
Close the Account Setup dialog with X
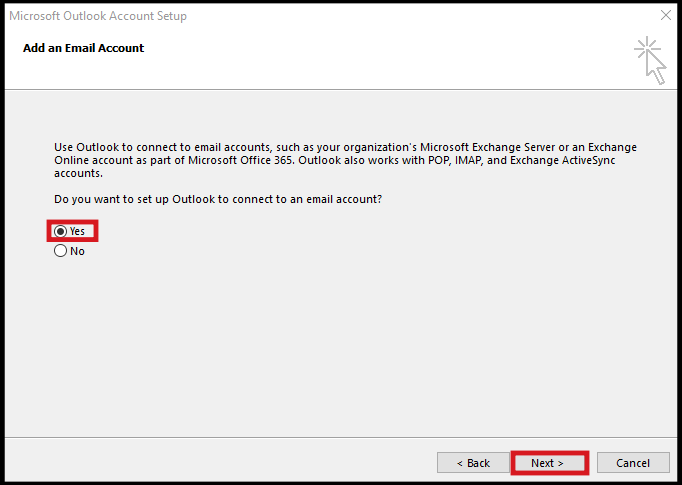(x=665, y=16)
